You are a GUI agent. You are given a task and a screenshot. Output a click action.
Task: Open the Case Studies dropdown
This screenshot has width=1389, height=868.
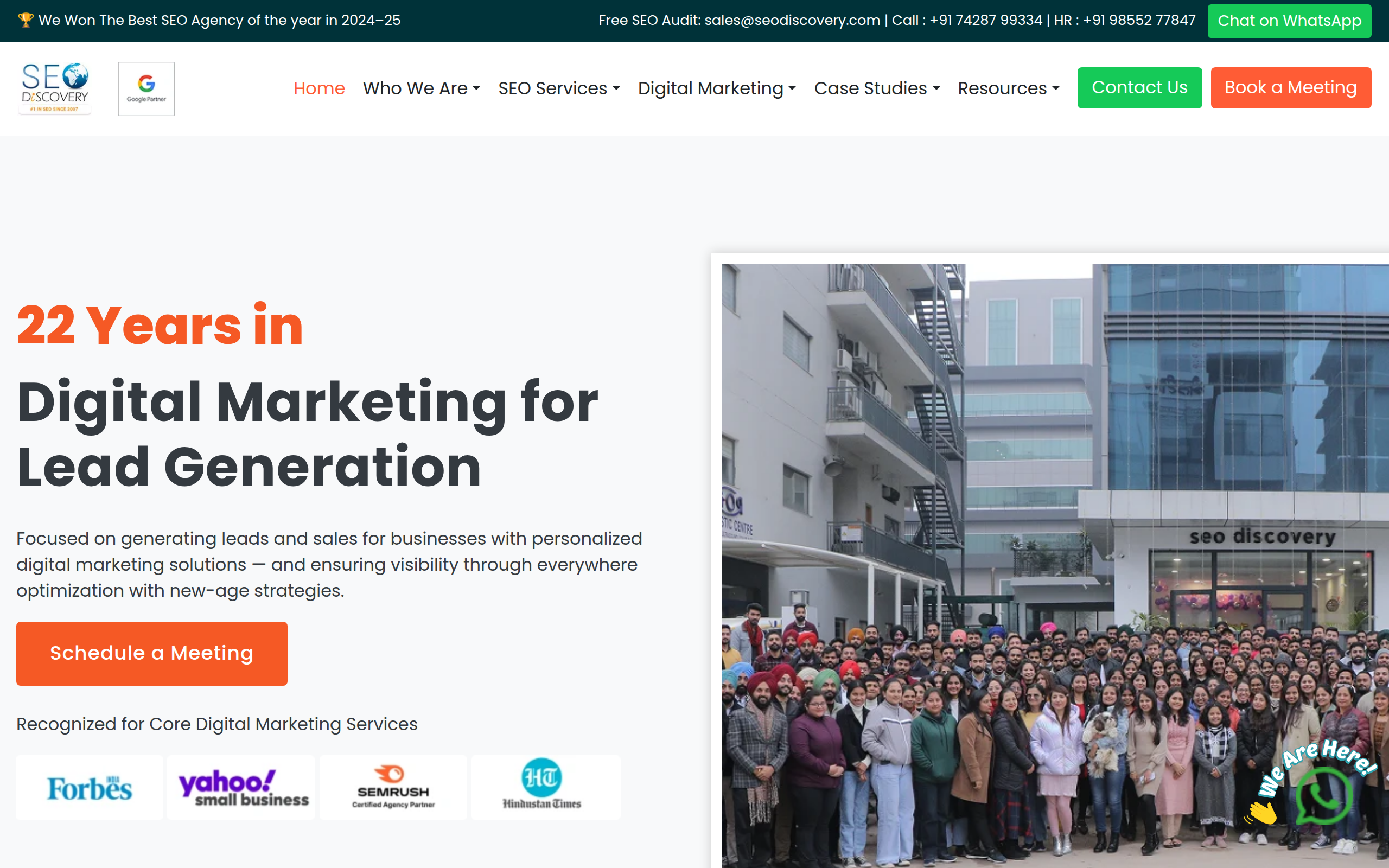(x=876, y=88)
